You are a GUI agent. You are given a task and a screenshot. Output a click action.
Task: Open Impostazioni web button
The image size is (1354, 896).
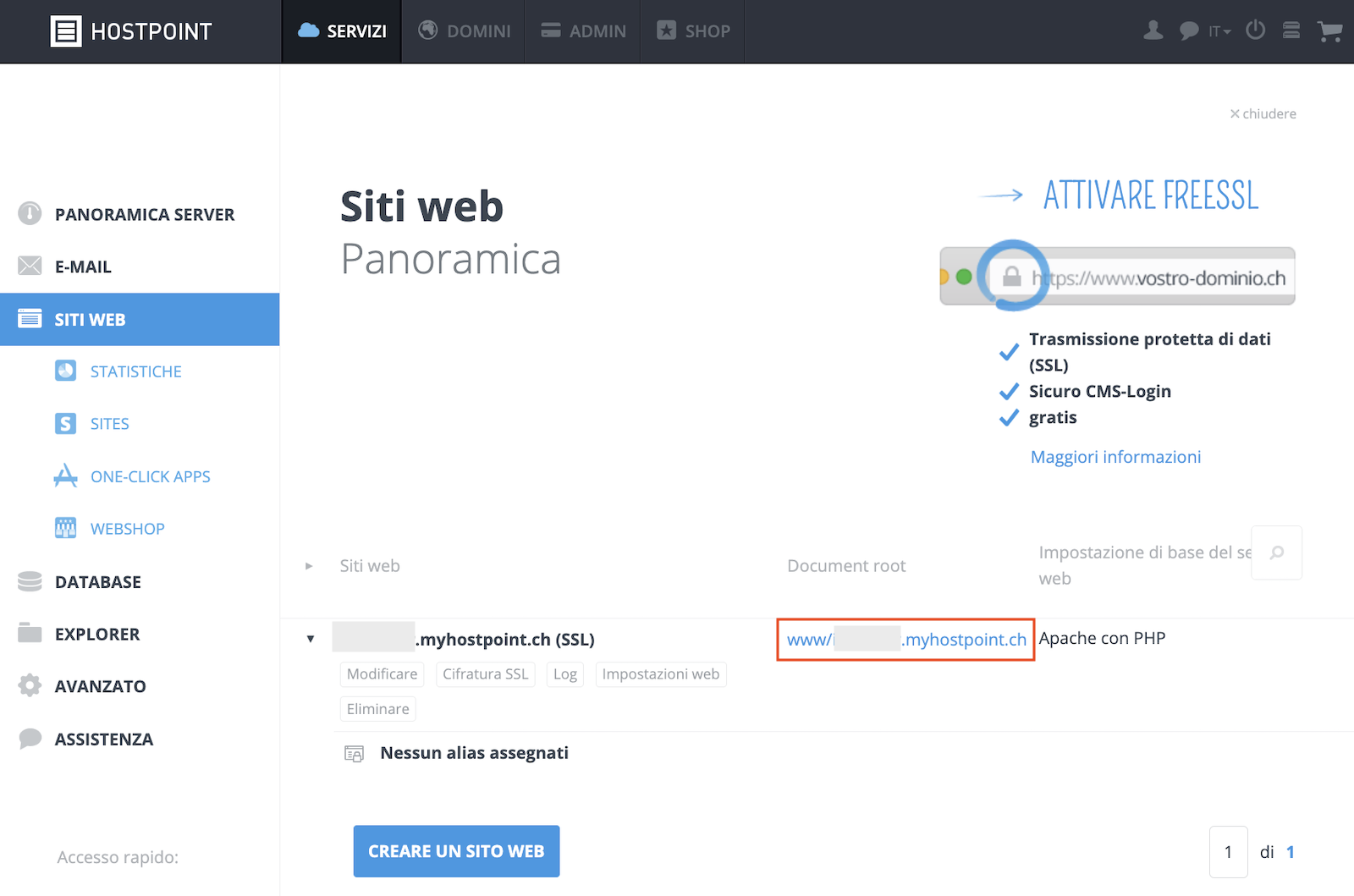tap(661, 674)
